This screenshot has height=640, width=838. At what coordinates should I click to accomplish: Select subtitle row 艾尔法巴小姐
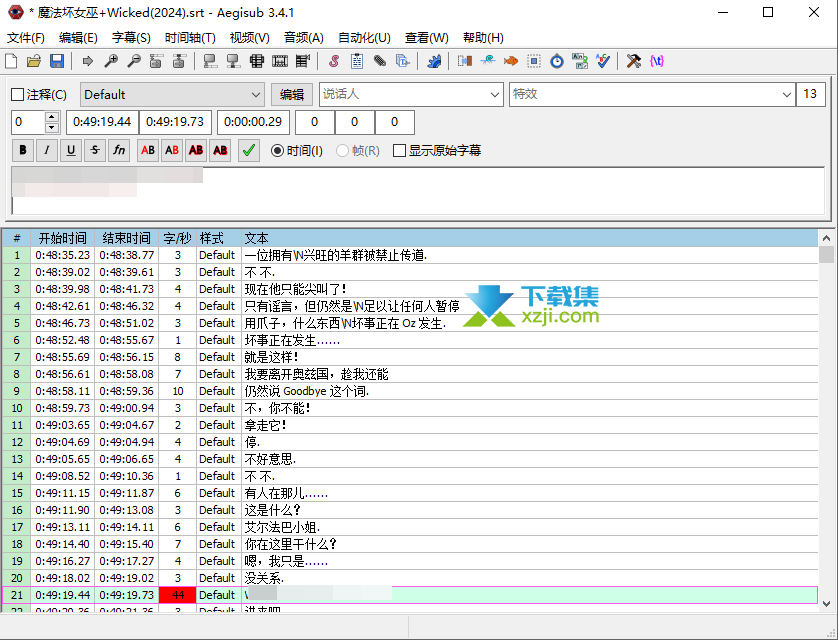point(410,527)
